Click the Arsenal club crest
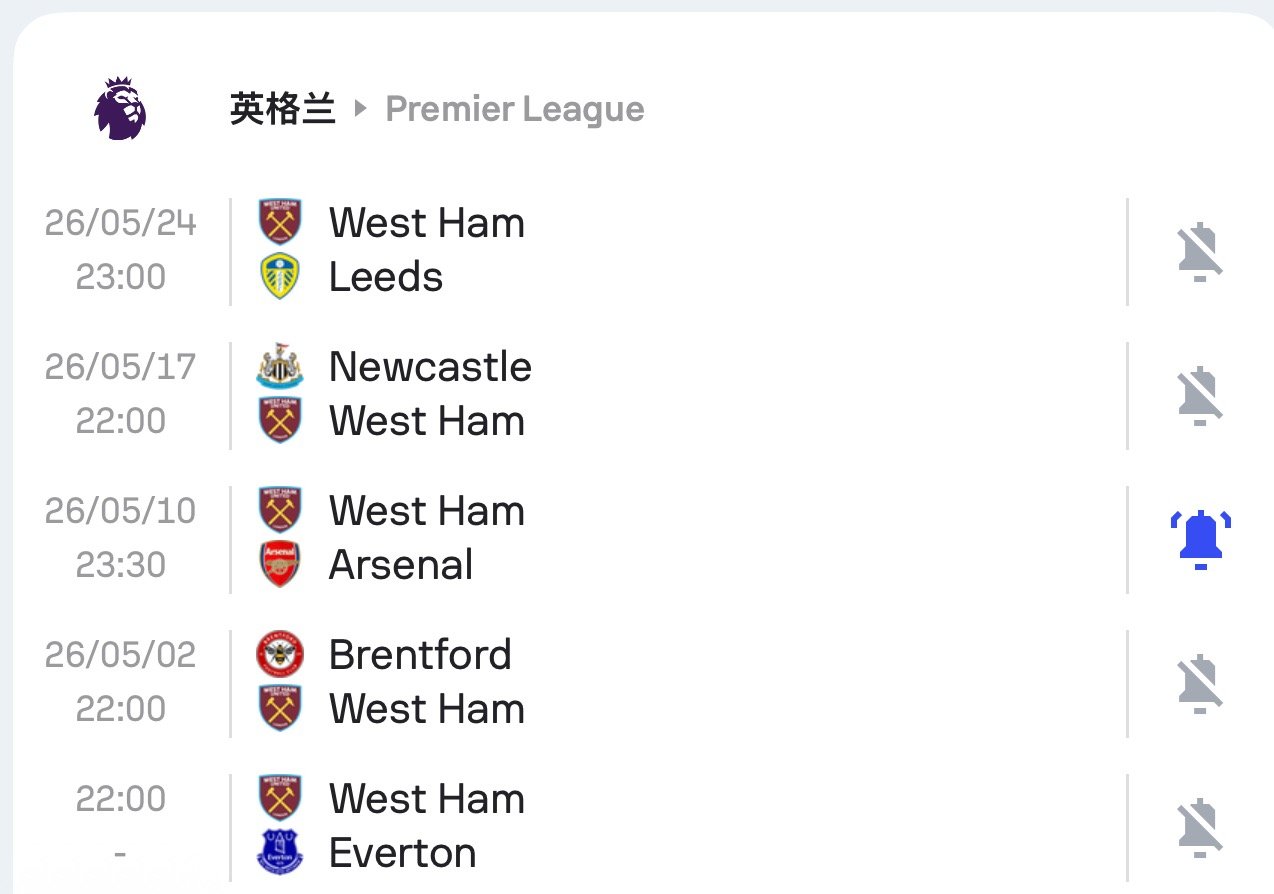1274x894 pixels. tap(280, 565)
